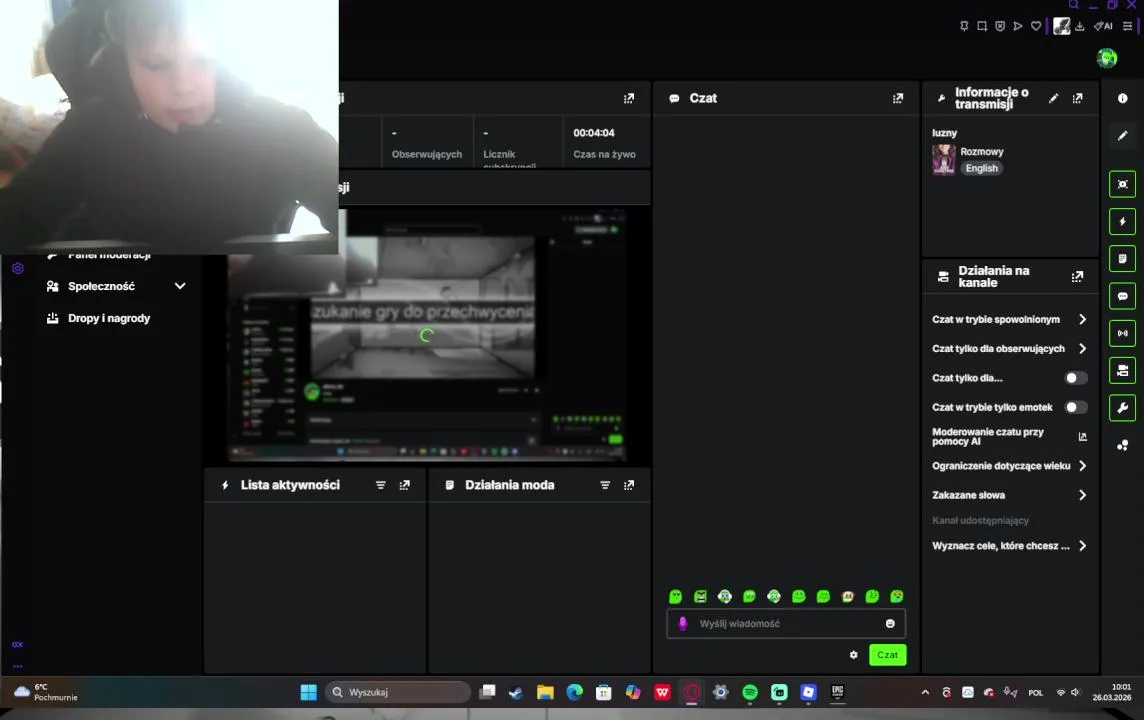Click the Wyślij wiadomość message field
Image resolution: width=1144 pixels, height=720 pixels.
pos(786,624)
